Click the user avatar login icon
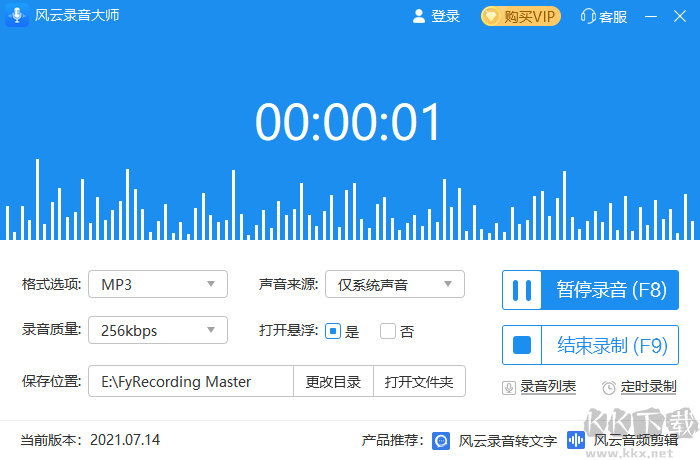The width and height of the screenshot is (700, 460). pos(418,17)
